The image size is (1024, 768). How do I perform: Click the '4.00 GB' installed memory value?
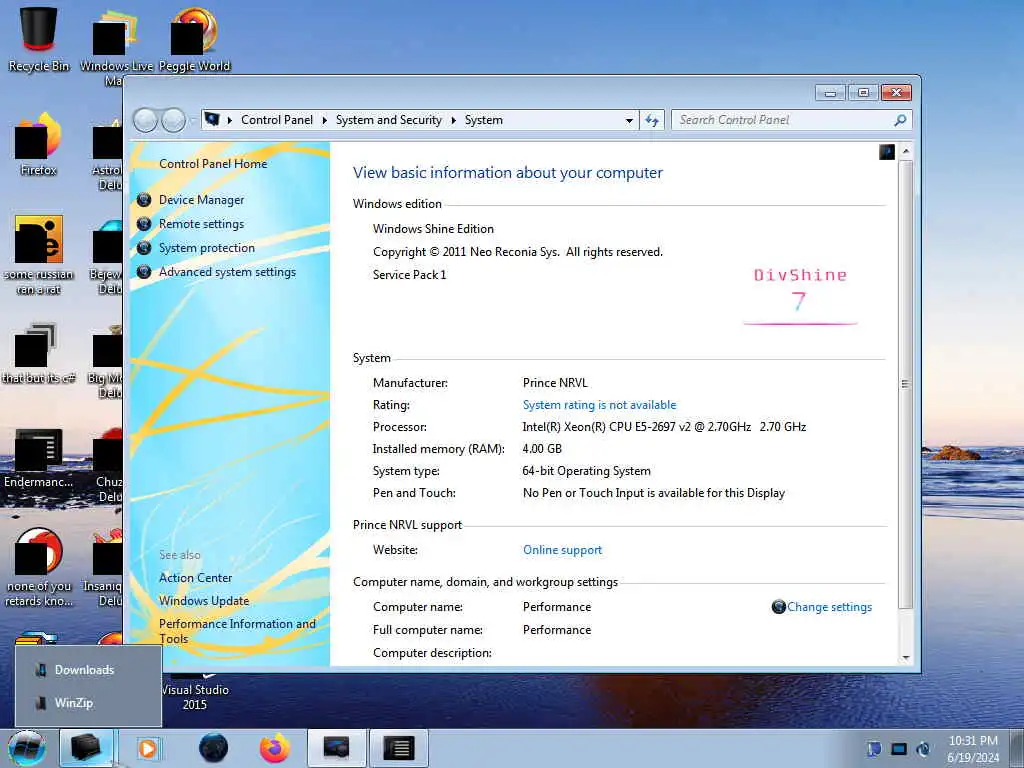tap(542, 449)
